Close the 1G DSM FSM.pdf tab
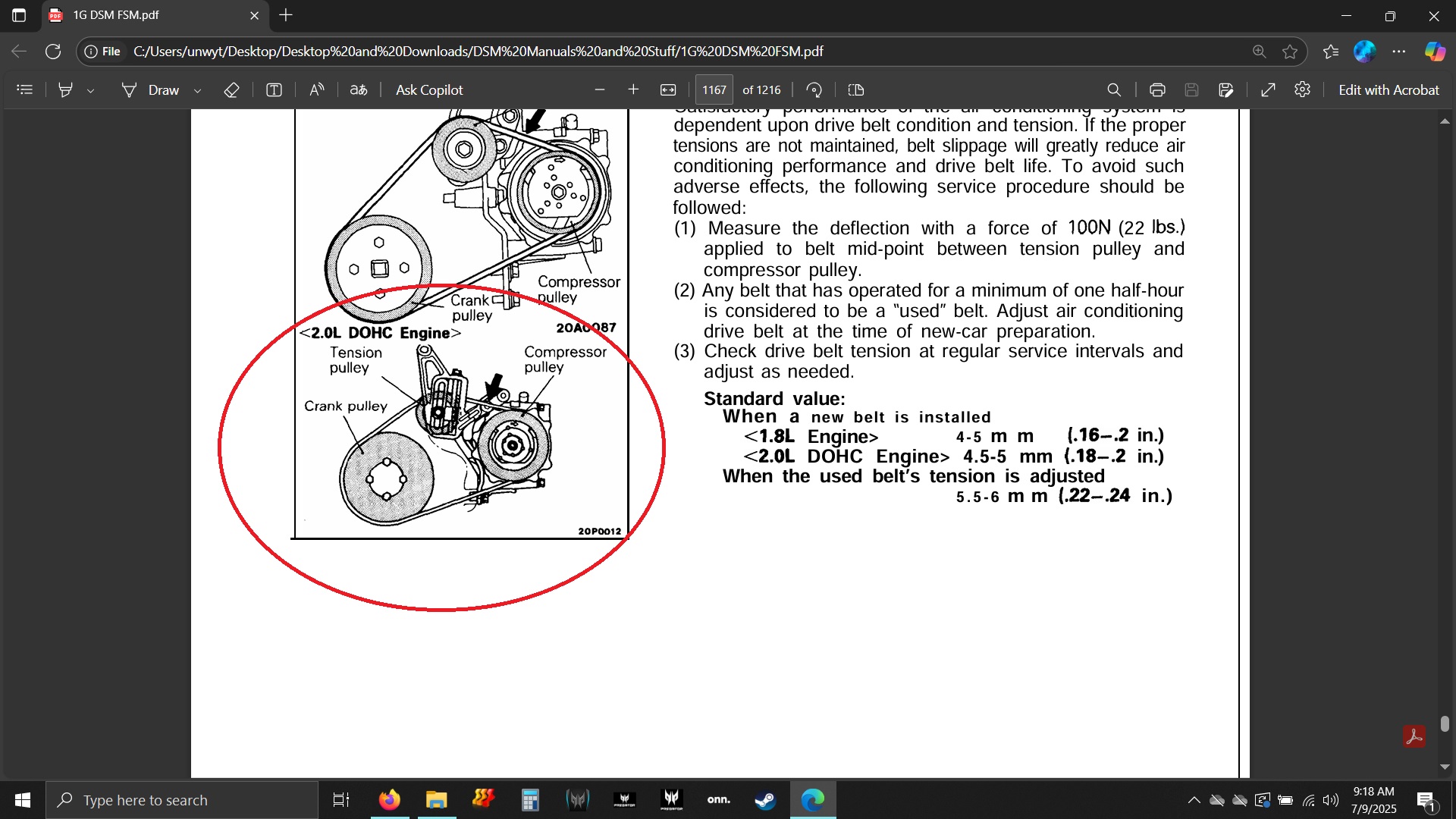Screen dimensions: 1456x819 tap(254, 15)
